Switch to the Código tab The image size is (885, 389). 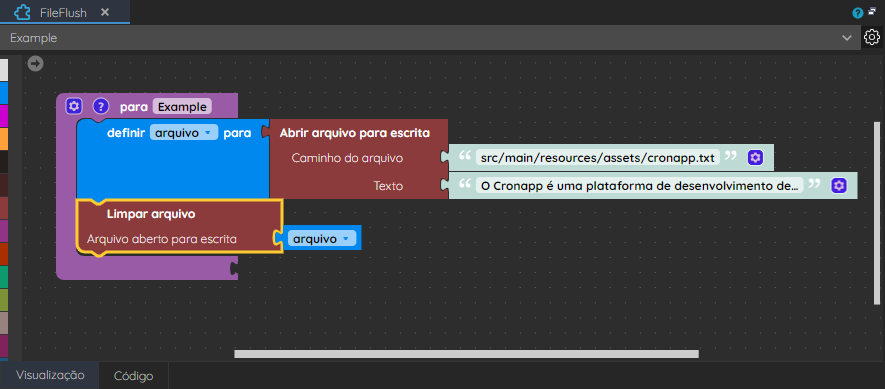[133, 376]
